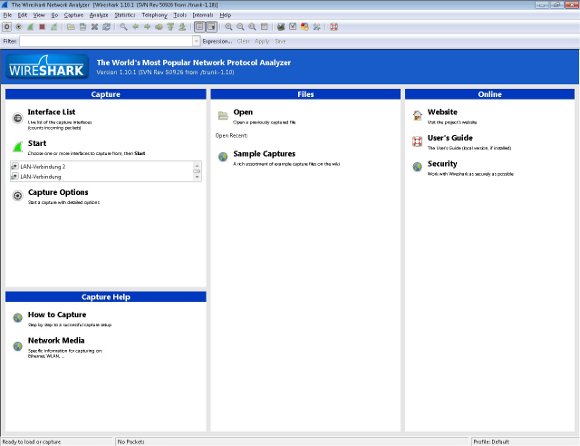Open the Telephony menu
Screen dimensions: 580x446
155,15
